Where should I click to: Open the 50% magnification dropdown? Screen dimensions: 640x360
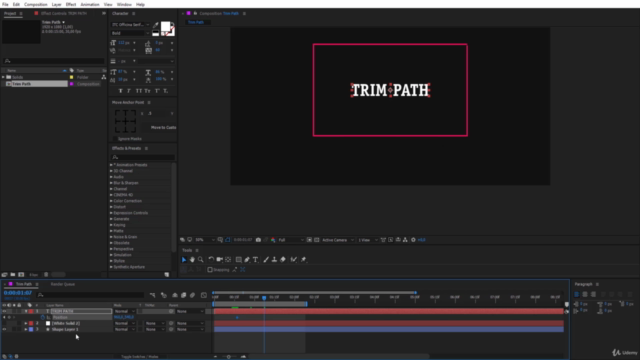click(x=204, y=240)
